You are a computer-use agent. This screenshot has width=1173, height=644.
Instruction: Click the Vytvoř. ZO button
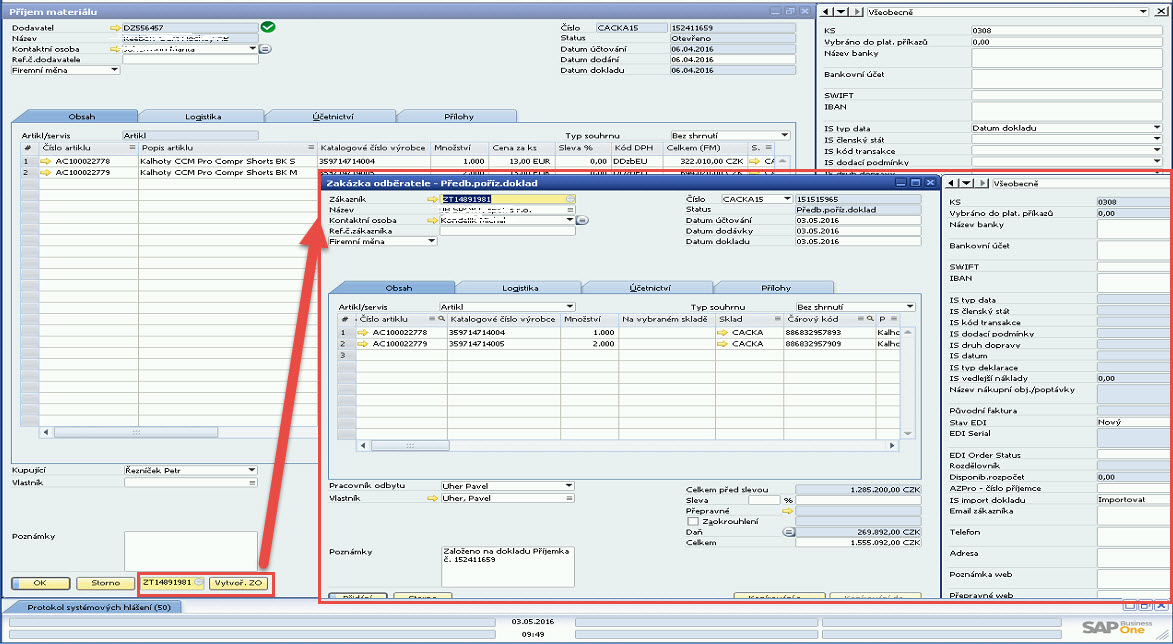(238, 583)
